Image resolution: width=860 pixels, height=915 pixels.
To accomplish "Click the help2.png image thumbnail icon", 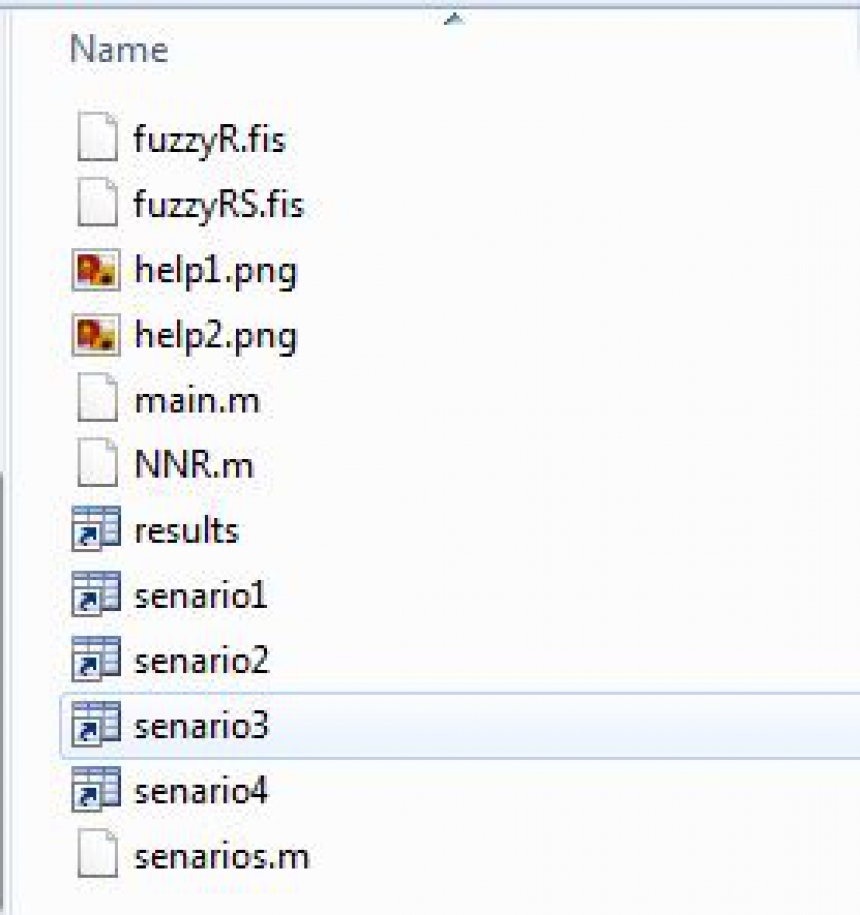I will point(96,335).
